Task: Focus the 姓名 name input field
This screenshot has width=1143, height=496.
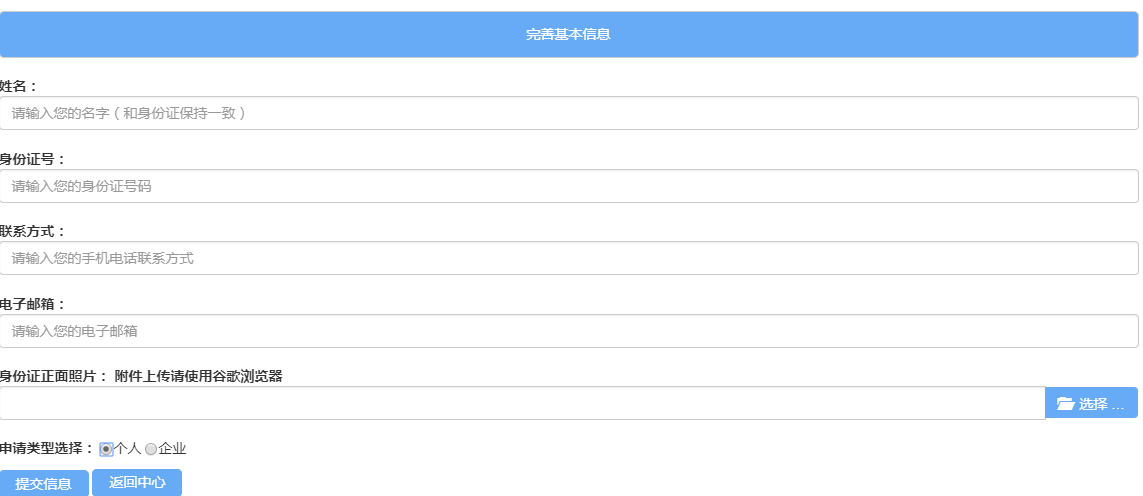Action: tap(569, 113)
